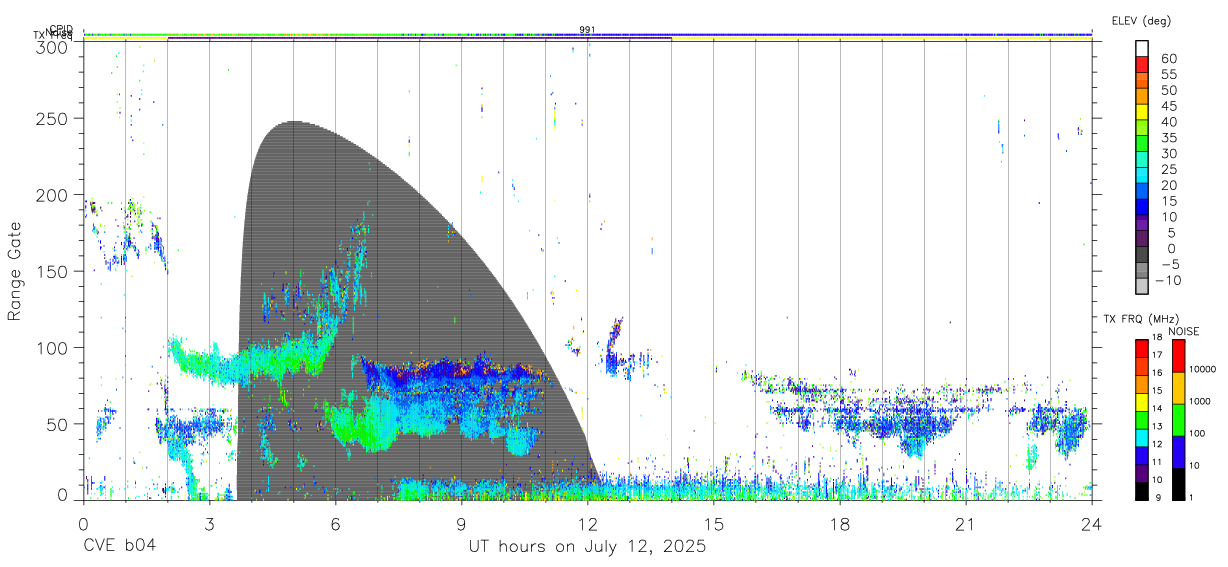This screenshot has width=1228, height=567.
Task: Click the '6' tick on the UT hours axis
Action: click(335, 524)
